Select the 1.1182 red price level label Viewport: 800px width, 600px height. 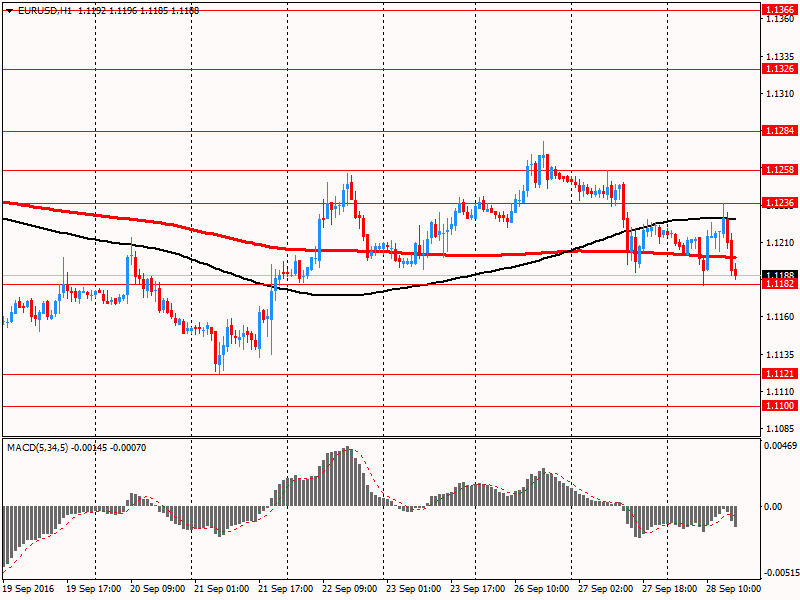pos(779,284)
